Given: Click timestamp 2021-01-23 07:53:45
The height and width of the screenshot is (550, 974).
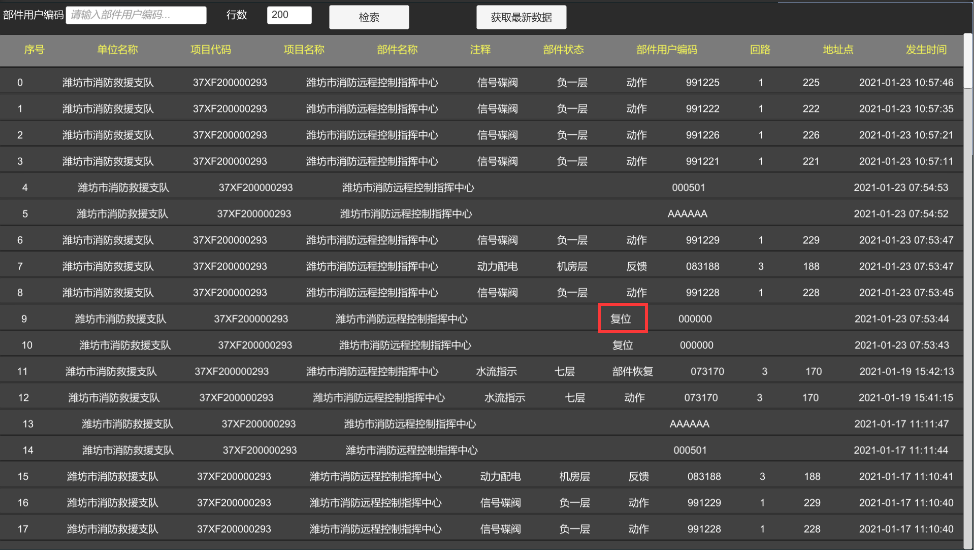Looking at the screenshot, I should tap(906, 293).
